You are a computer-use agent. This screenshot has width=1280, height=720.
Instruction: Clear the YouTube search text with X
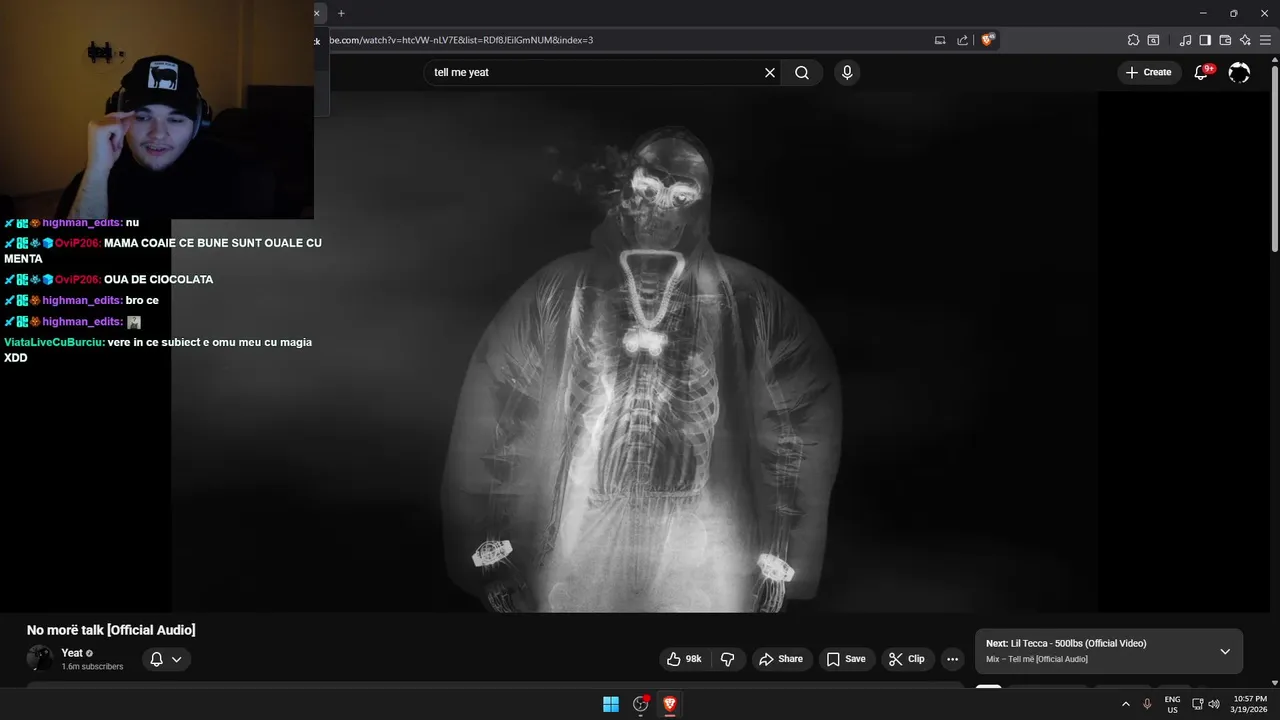(x=770, y=72)
